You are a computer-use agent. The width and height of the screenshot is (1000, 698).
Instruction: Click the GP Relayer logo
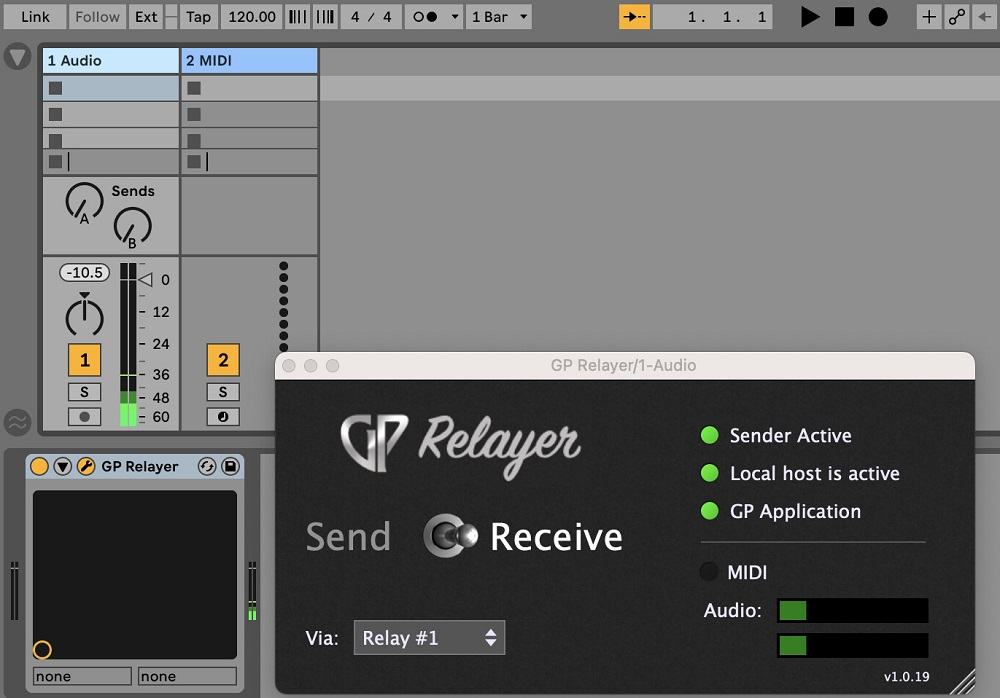point(460,445)
